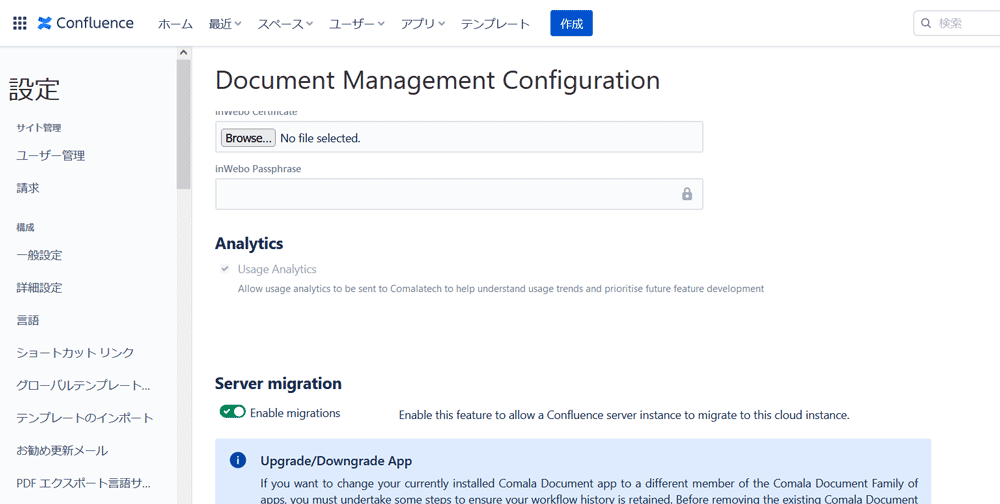Click the サイト管理 section label
This screenshot has height=504, width=1000.
click(x=38, y=128)
